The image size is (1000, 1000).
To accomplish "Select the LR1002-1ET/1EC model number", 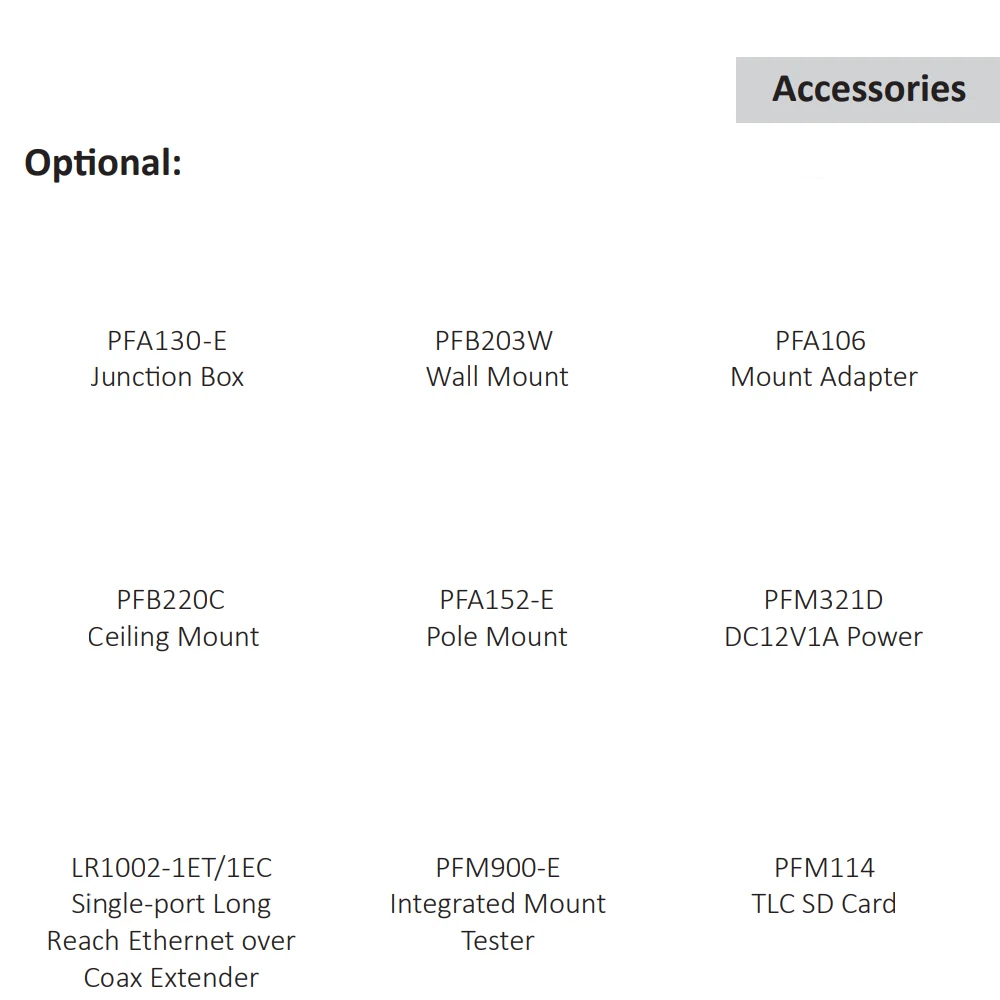I will 172,867.
